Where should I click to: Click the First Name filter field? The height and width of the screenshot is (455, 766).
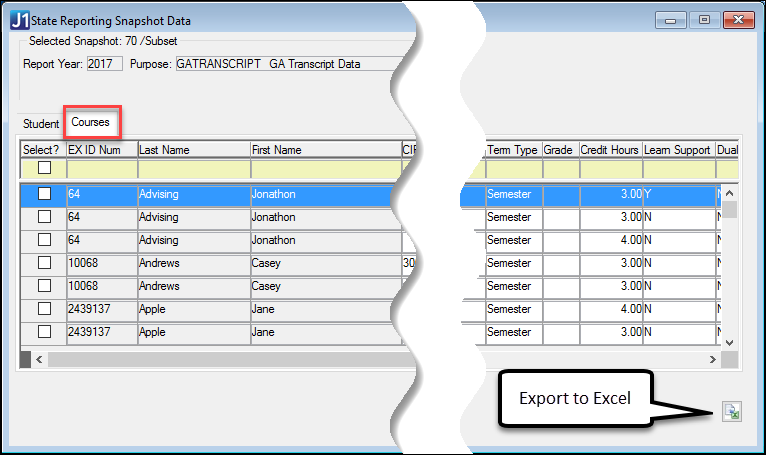tap(326, 169)
